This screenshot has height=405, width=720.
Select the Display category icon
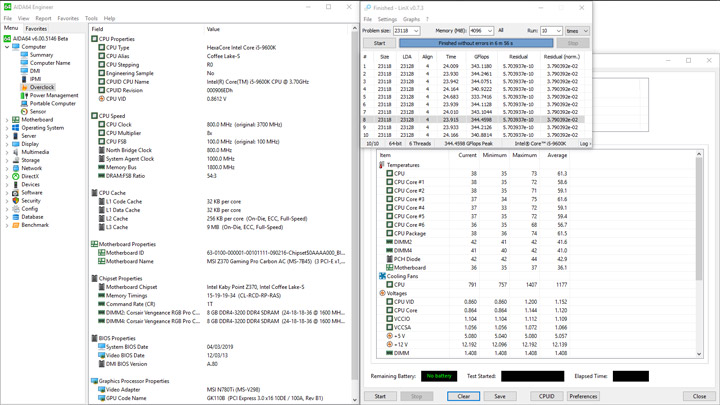coord(16,144)
